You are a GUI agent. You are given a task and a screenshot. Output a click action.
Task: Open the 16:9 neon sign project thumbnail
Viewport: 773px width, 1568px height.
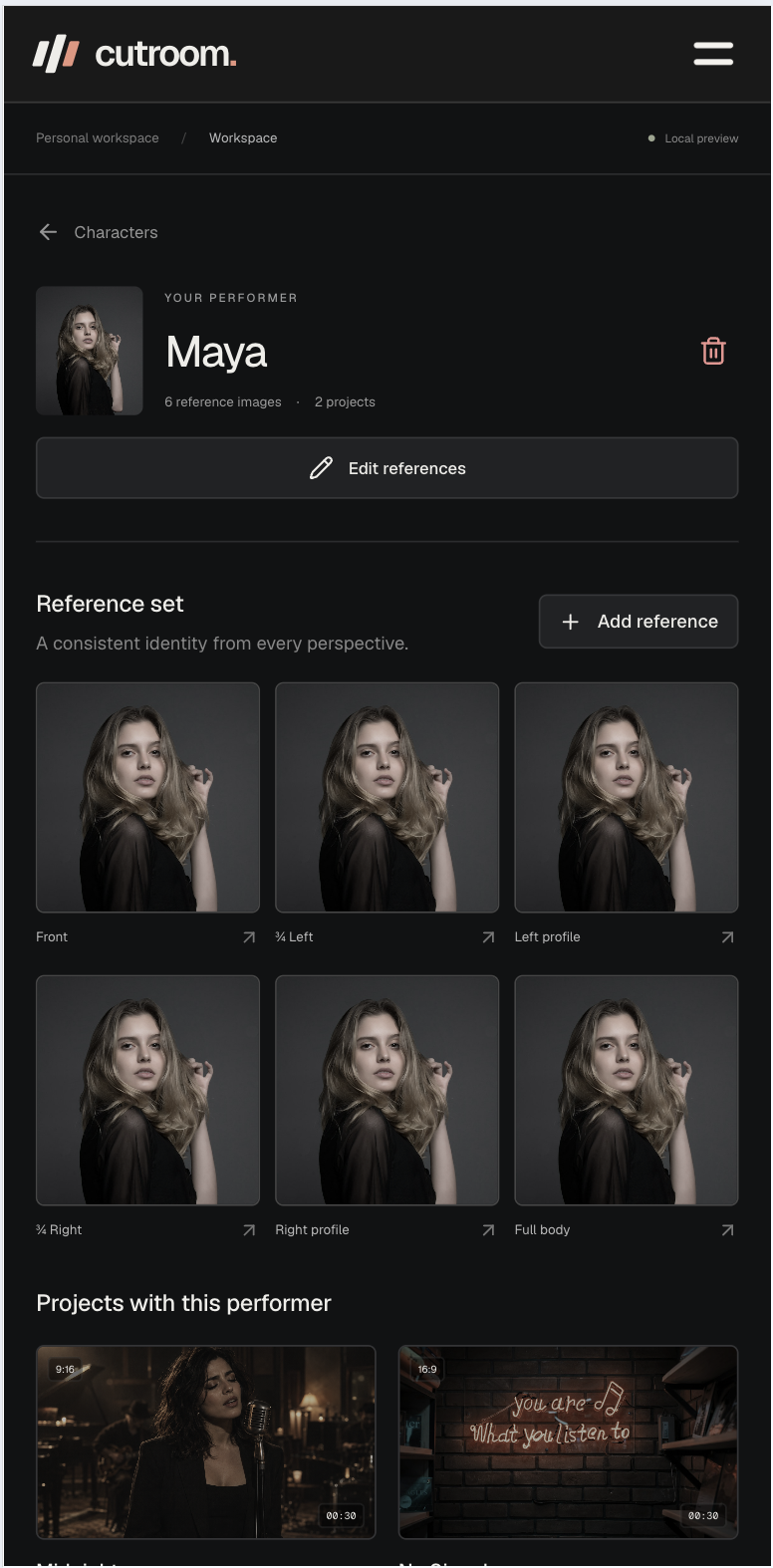[569, 1441]
